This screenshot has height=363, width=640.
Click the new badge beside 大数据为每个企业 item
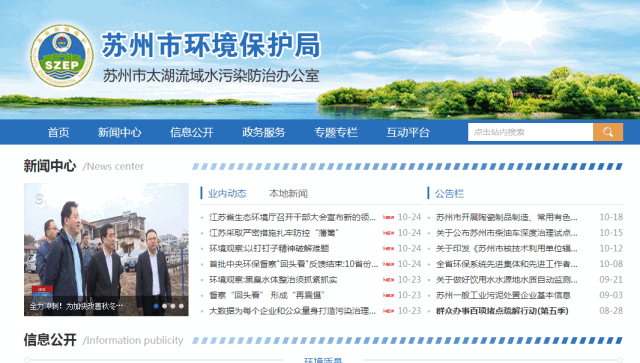pyautogui.click(x=388, y=311)
